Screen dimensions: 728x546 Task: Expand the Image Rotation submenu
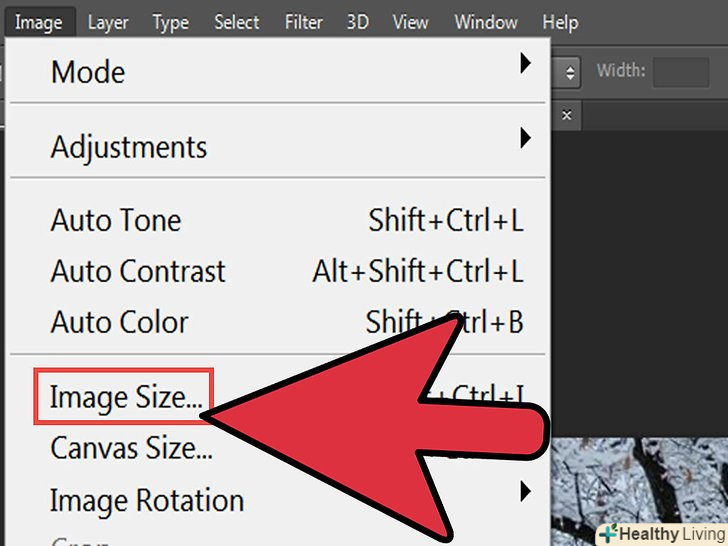147,500
